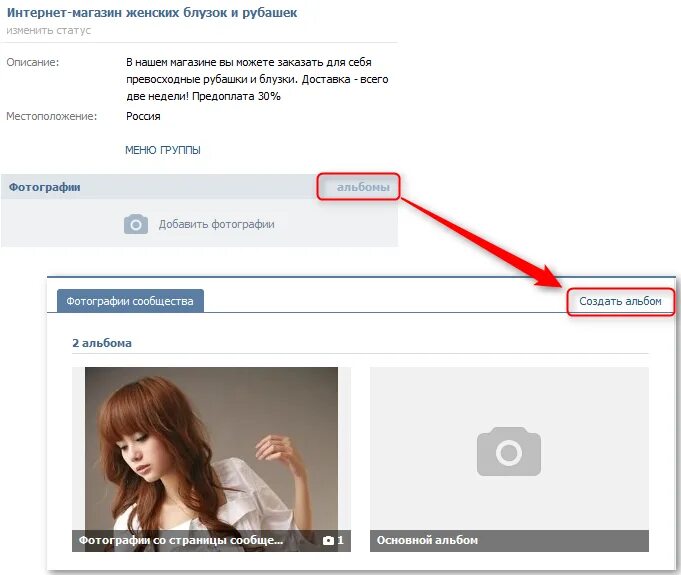This screenshot has width=681, height=575.
Task: Click the изменить статус link
Action: point(49,30)
